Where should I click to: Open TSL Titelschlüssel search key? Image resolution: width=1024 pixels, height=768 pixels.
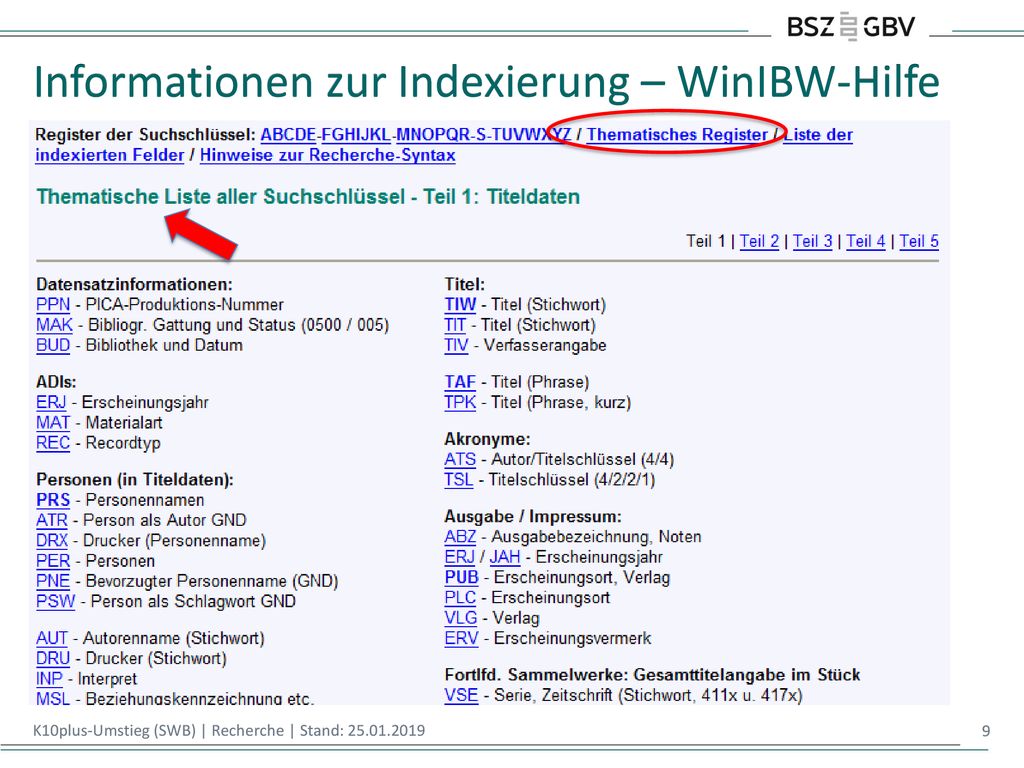pyautogui.click(x=458, y=479)
